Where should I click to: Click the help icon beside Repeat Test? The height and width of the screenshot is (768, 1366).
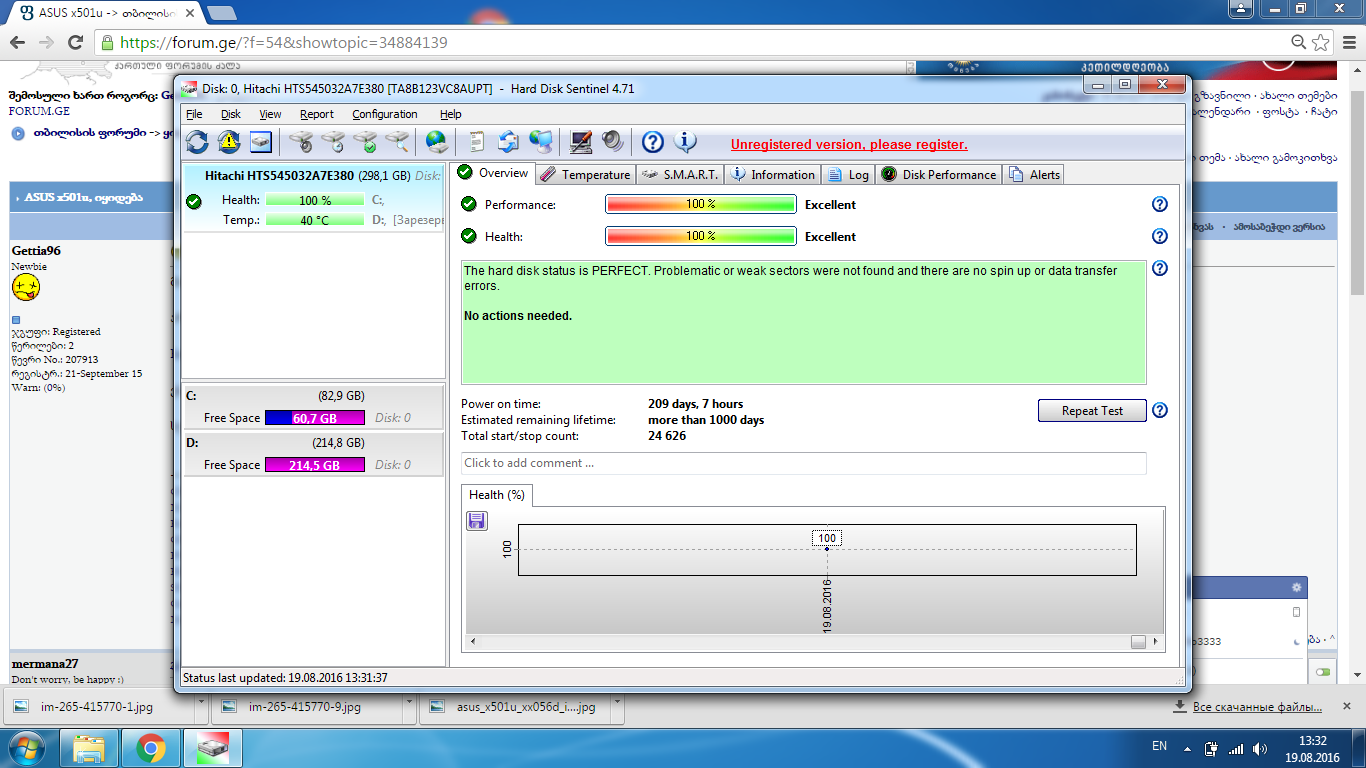coord(1160,410)
